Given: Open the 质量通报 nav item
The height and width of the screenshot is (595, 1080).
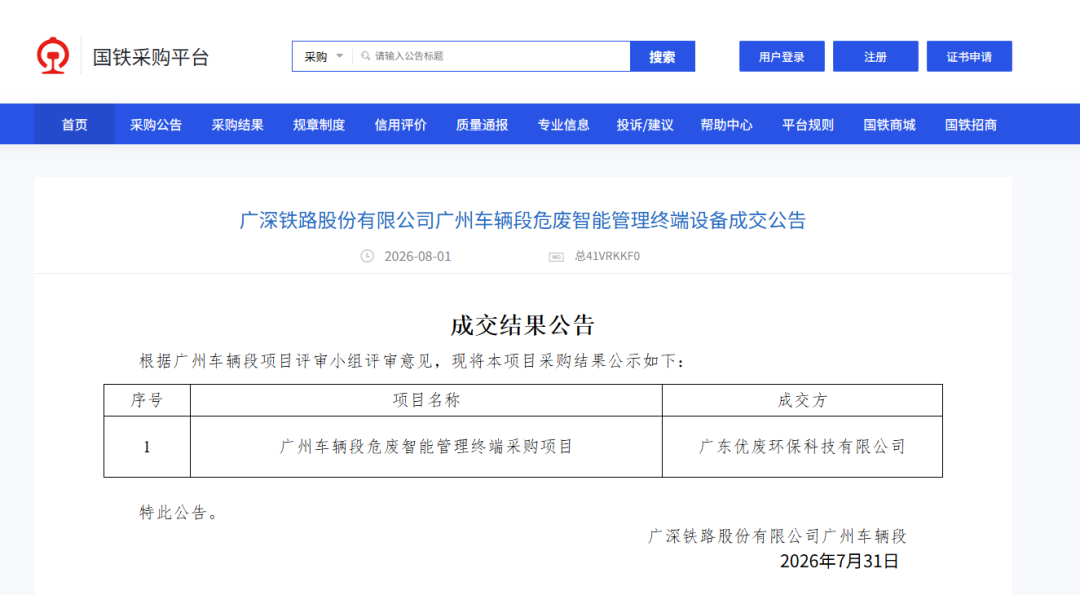Looking at the screenshot, I should (482, 125).
